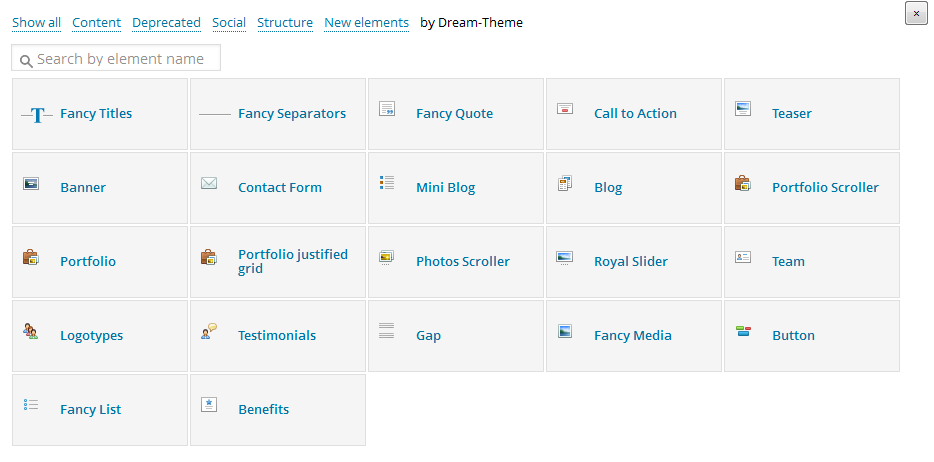Click the Portfolio briefcase icon
This screenshot has height=462, width=934.
pyautogui.click(x=31, y=257)
